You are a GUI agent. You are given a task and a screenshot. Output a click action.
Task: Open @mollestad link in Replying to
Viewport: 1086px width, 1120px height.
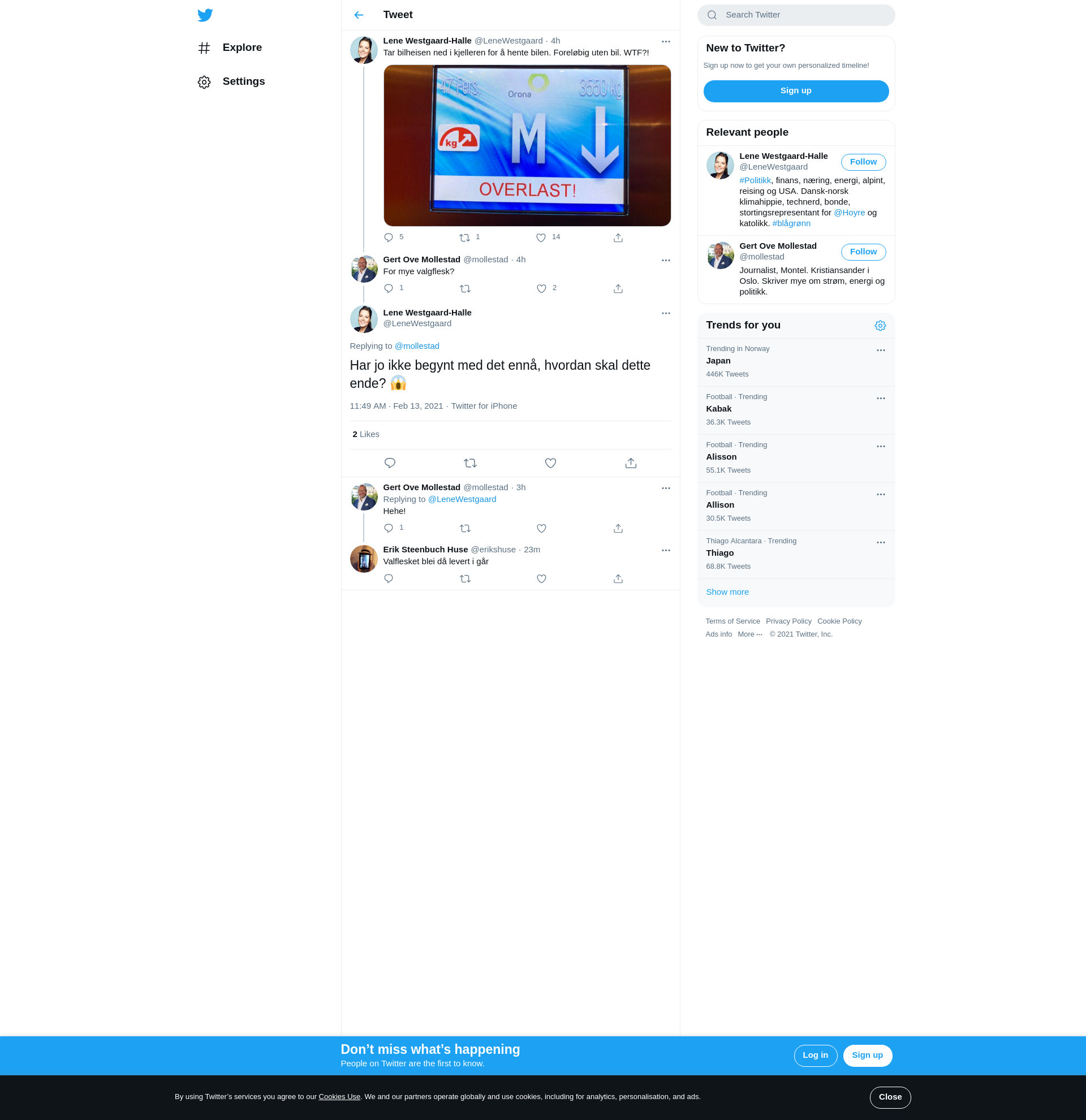coord(417,346)
